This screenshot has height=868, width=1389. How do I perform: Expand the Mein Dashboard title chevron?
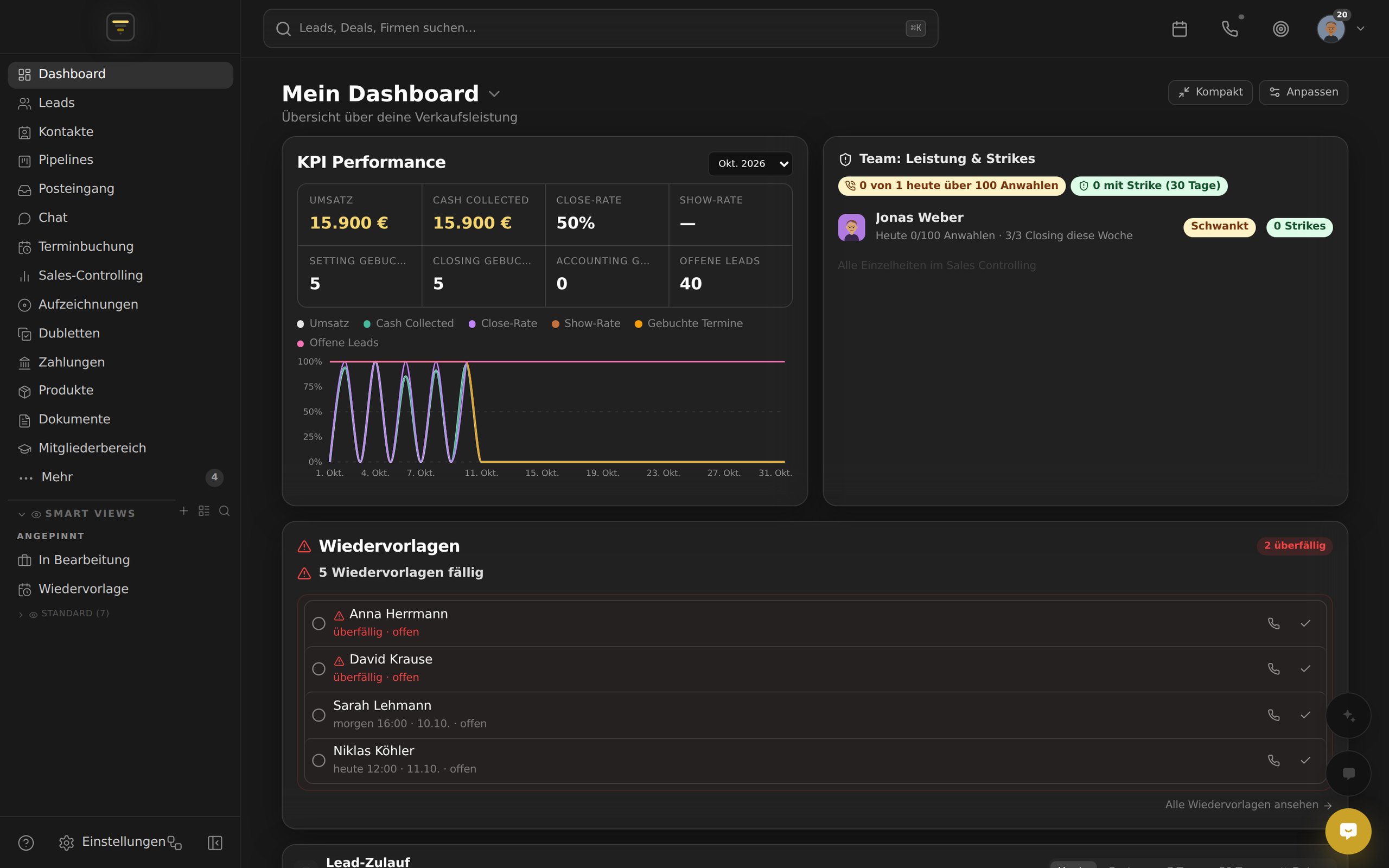494,93
